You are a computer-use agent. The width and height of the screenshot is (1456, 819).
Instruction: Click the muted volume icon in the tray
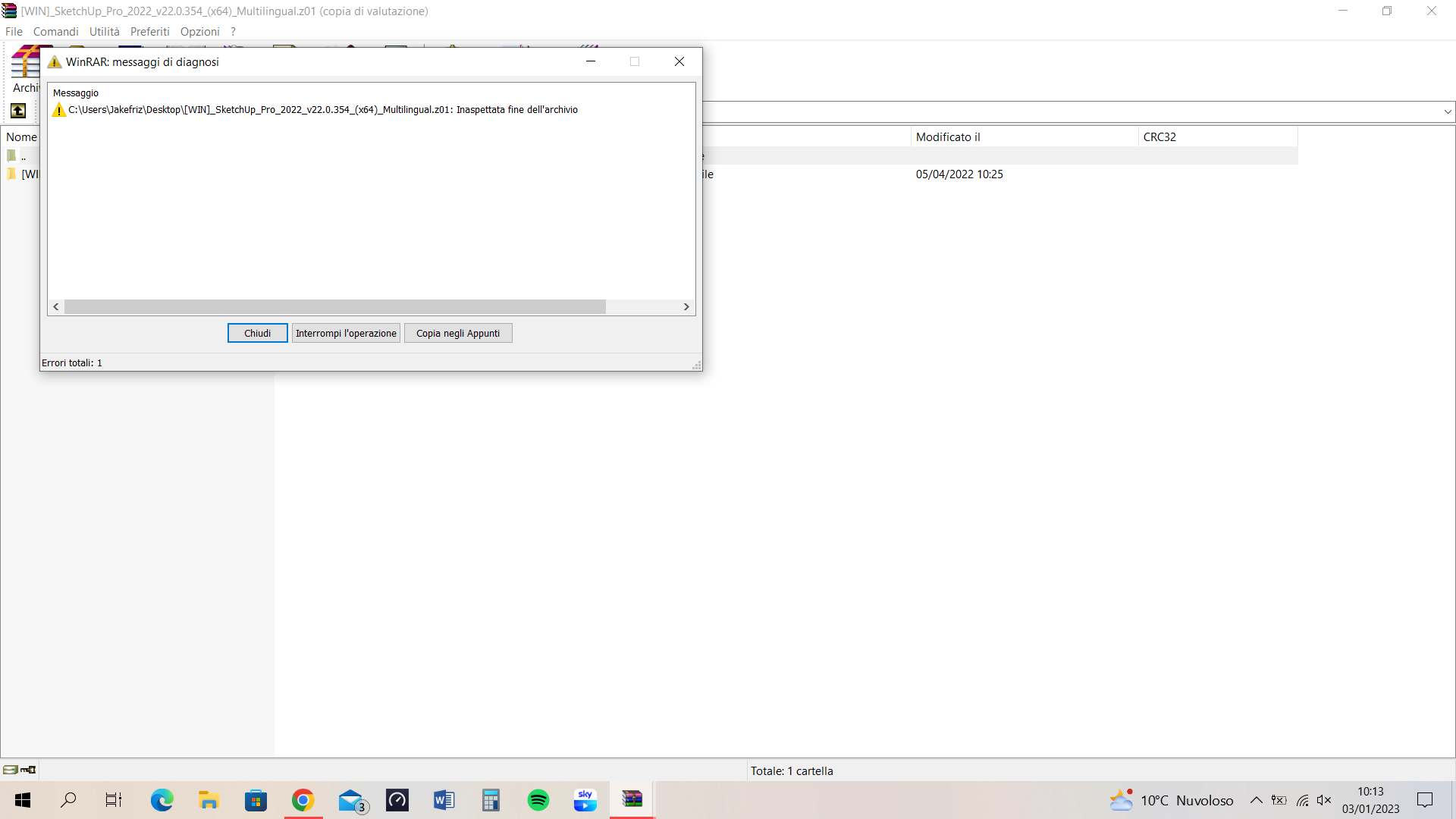[x=1324, y=800]
